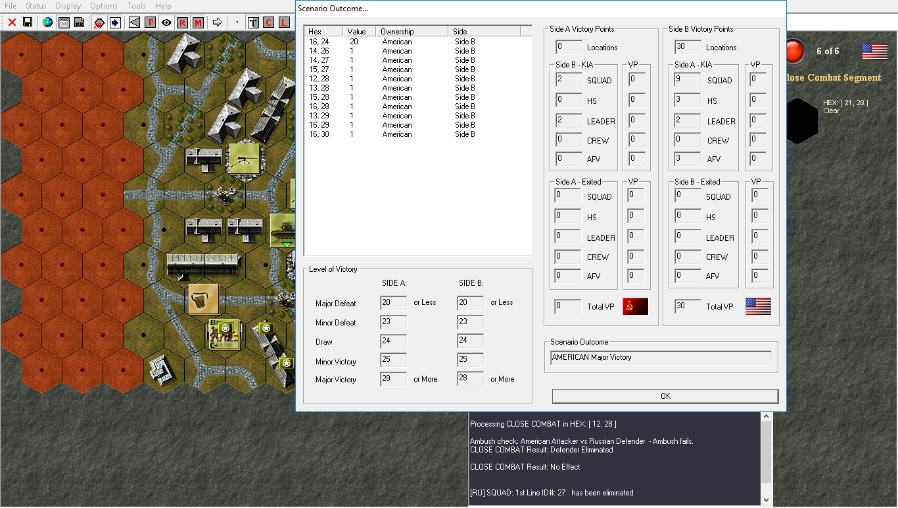Click the "has been eliminated" log line
Viewport: 898px width, 508px height.
coord(552,493)
